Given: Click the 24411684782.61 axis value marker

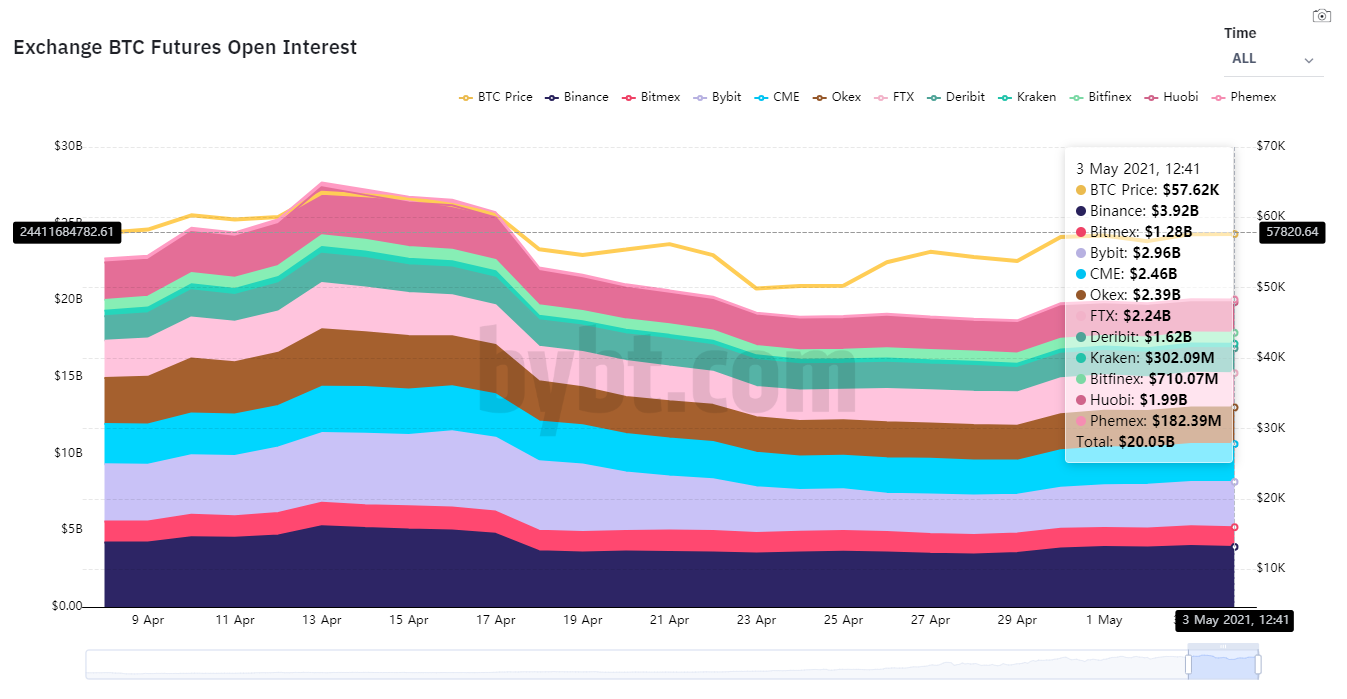Looking at the screenshot, I should click(68, 232).
